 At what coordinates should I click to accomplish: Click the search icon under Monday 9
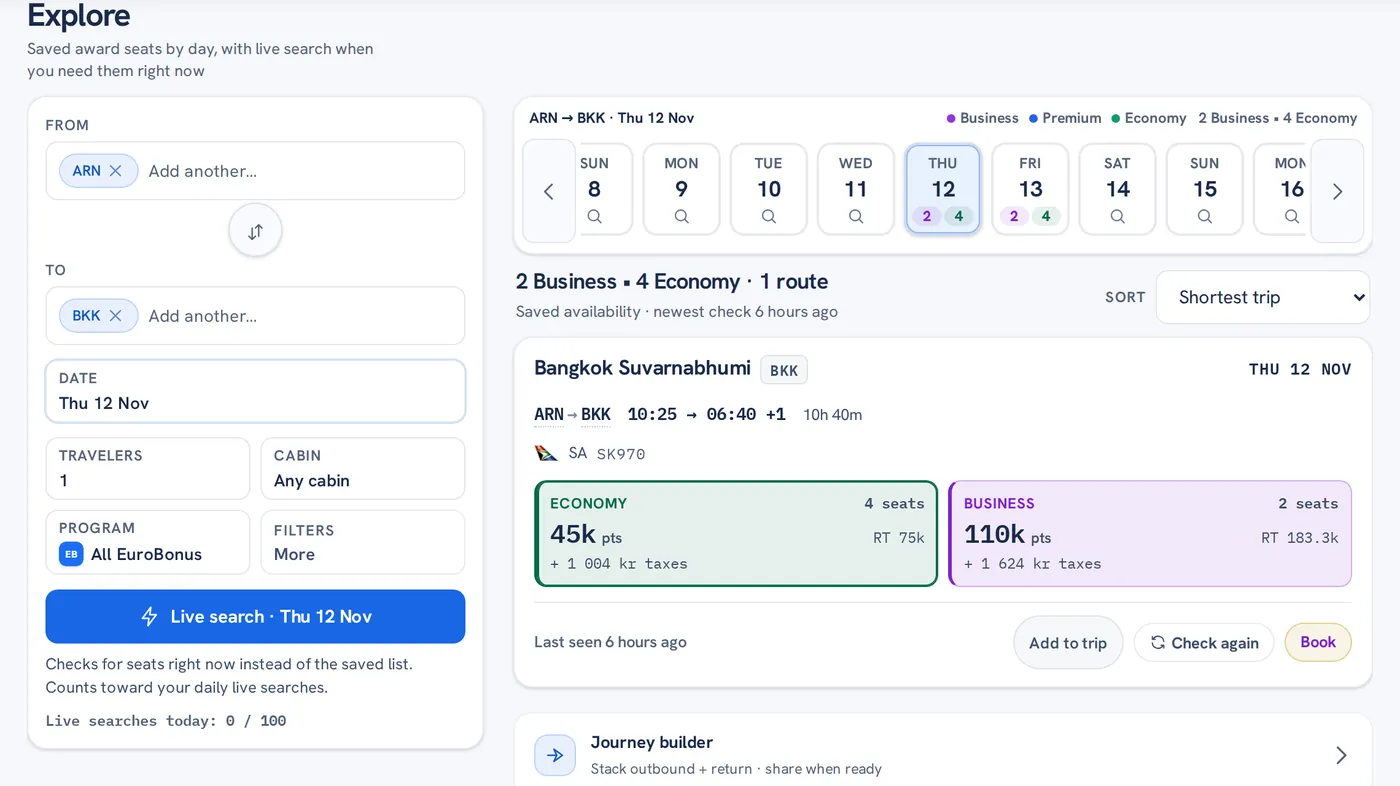[681, 216]
